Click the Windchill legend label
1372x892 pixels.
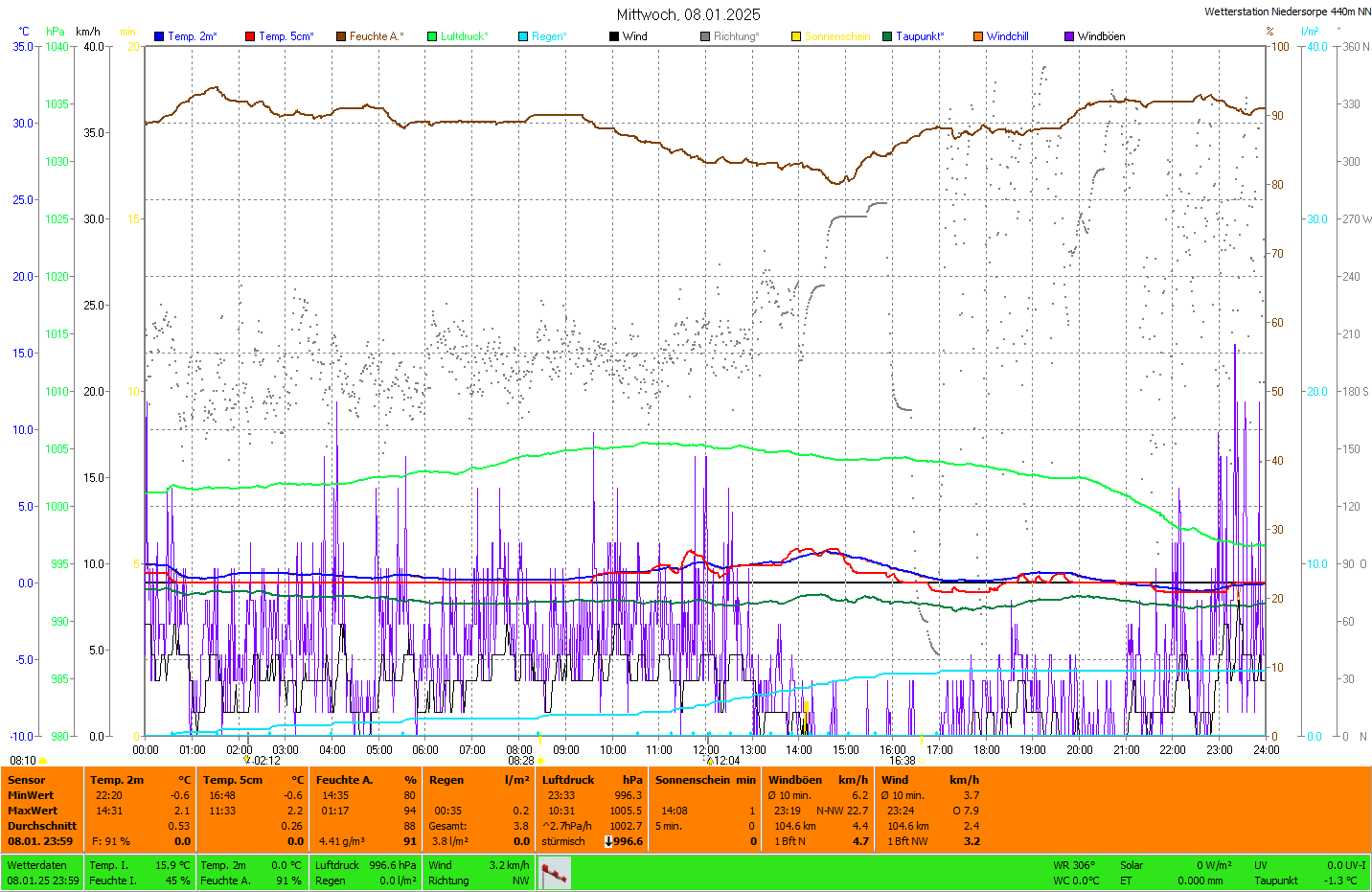pyautogui.click(x=1007, y=36)
